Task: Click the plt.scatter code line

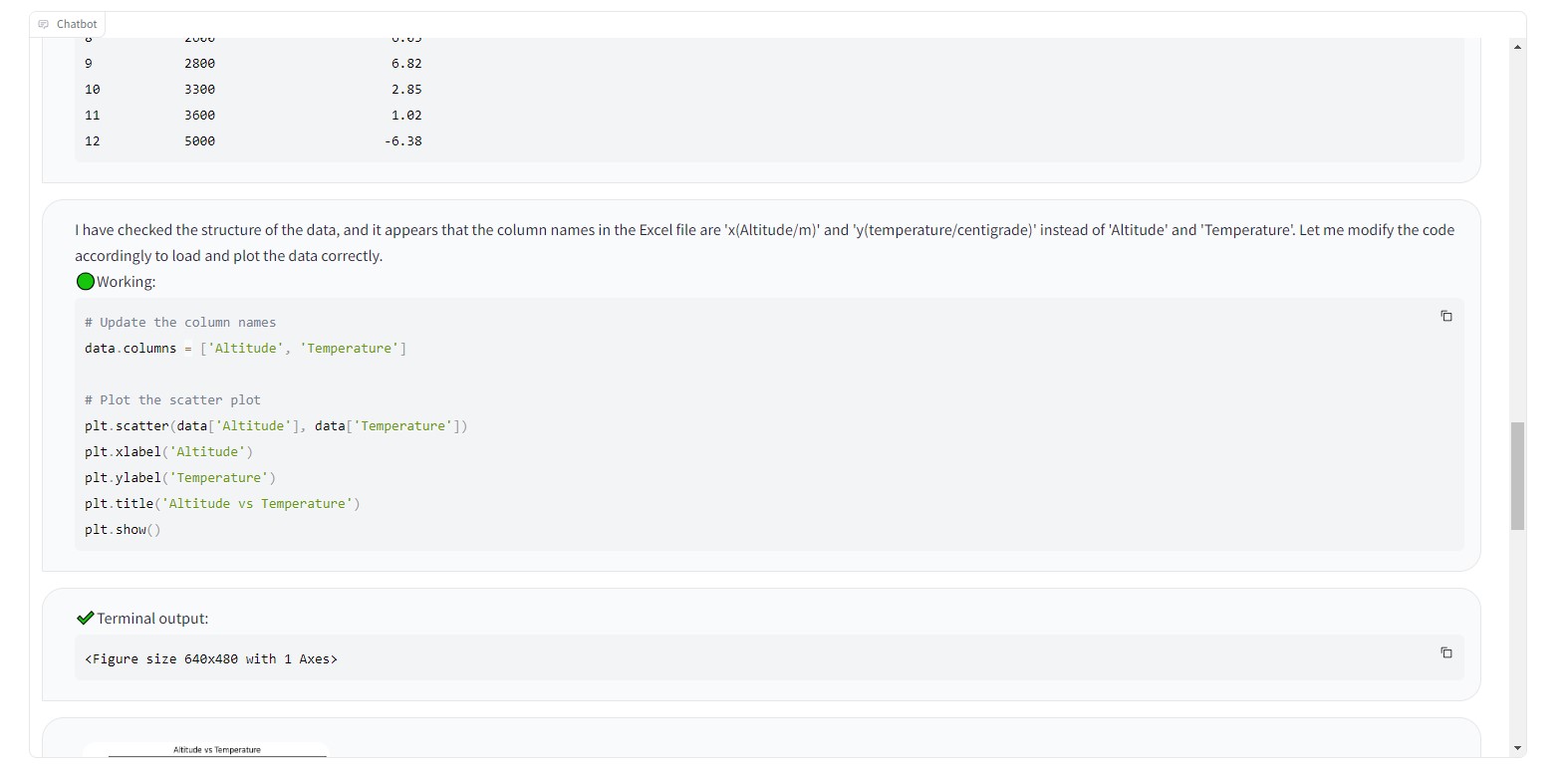Action: pos(276,426)
